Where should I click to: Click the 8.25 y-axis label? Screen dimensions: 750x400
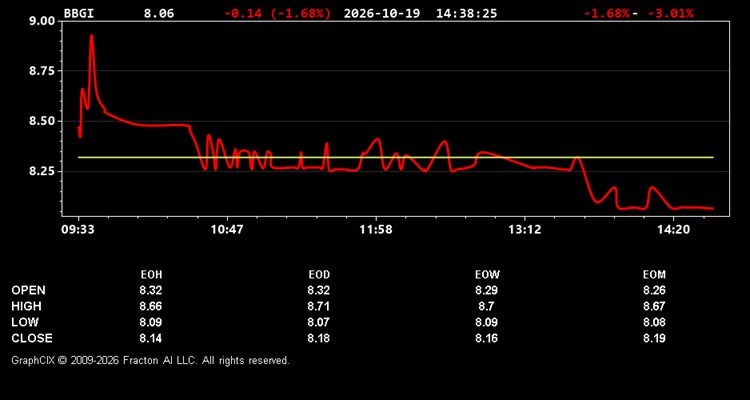click(43, 171)
